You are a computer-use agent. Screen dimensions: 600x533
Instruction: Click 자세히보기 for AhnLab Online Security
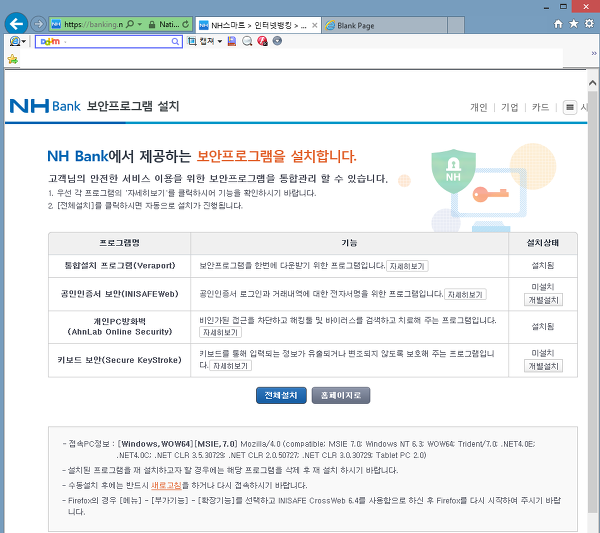coord(220,332)
